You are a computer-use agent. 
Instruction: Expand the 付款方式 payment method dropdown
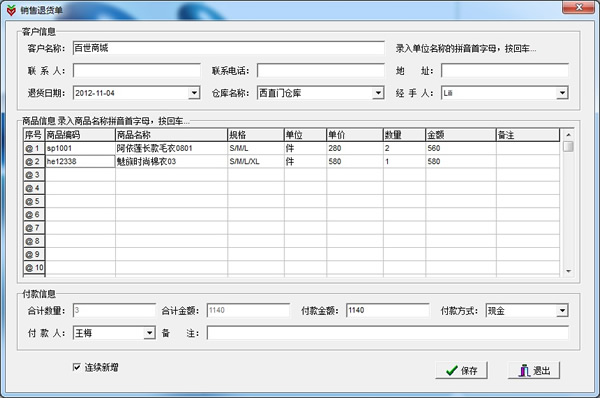562,310
